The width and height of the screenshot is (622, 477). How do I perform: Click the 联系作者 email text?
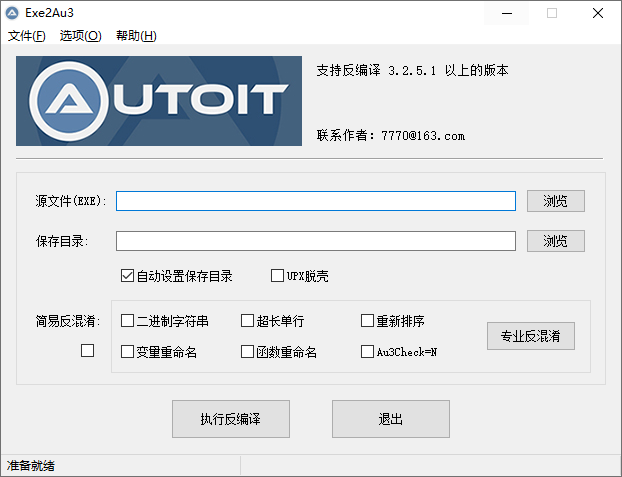click(391, 136)
